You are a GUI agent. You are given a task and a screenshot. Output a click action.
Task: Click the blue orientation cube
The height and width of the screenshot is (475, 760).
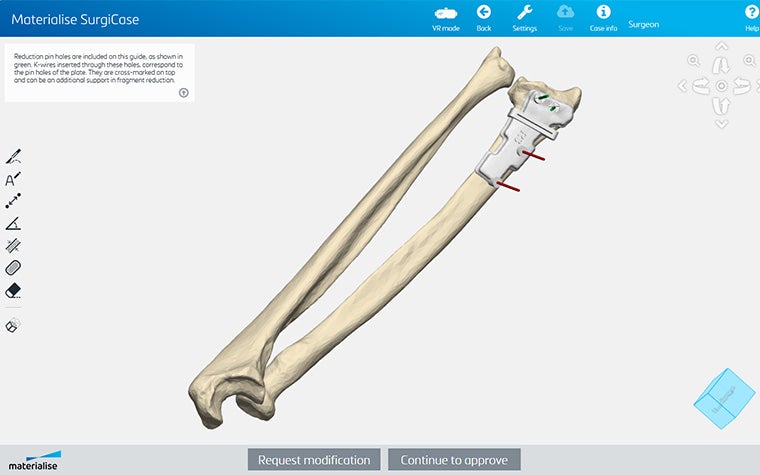tap(724, 398)
